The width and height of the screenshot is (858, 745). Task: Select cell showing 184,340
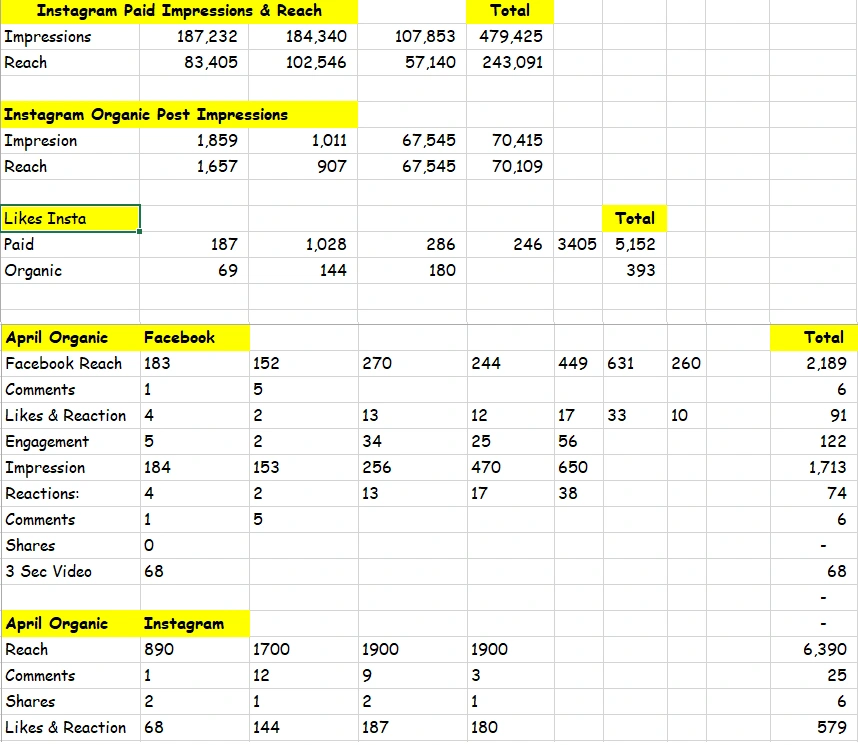click(x=303, y=37)
